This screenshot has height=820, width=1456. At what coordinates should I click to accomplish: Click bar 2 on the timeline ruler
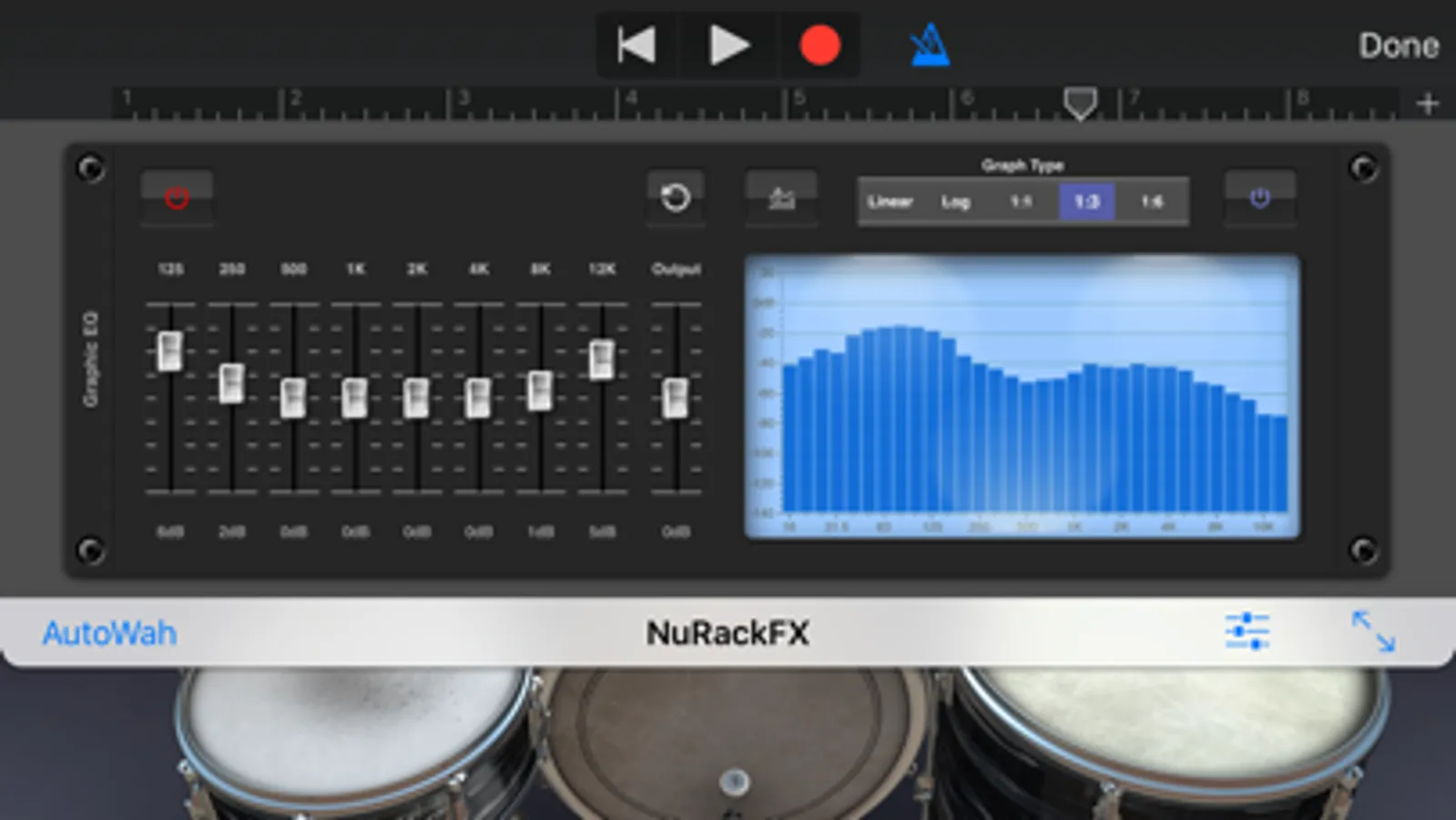pos(295,97)
